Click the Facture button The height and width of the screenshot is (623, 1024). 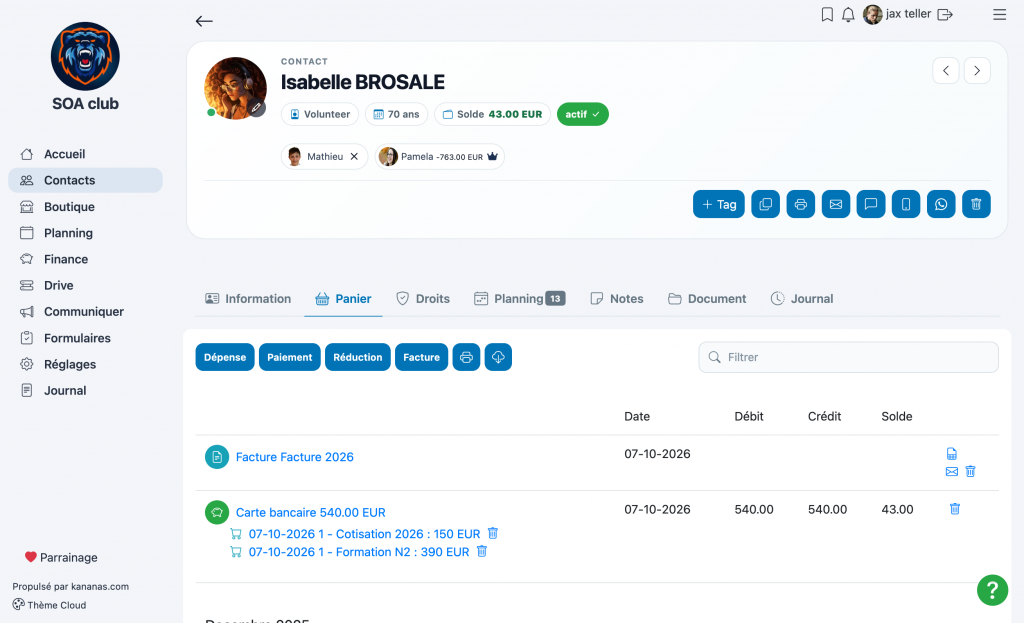coord(421,357)
